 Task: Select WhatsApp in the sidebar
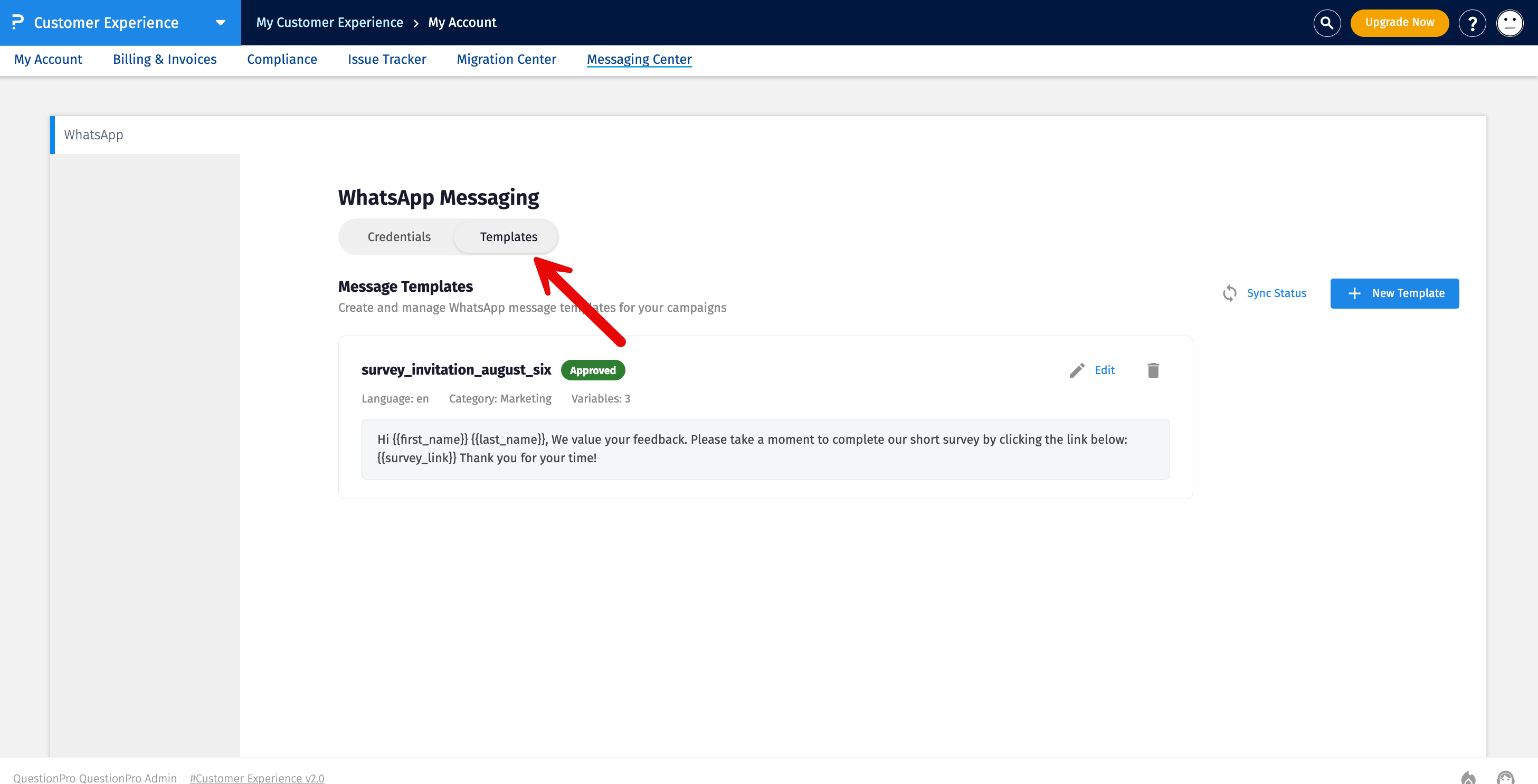(145, 135)
